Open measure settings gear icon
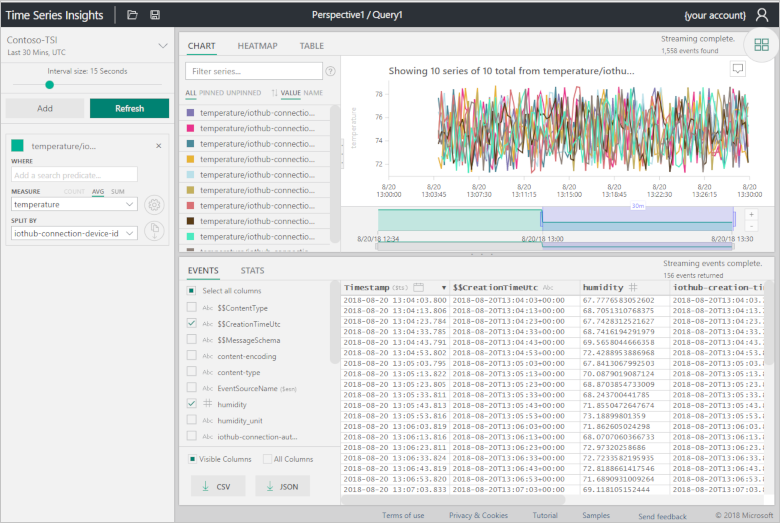This screenshot has height=523, width=780. coord(154,205)
